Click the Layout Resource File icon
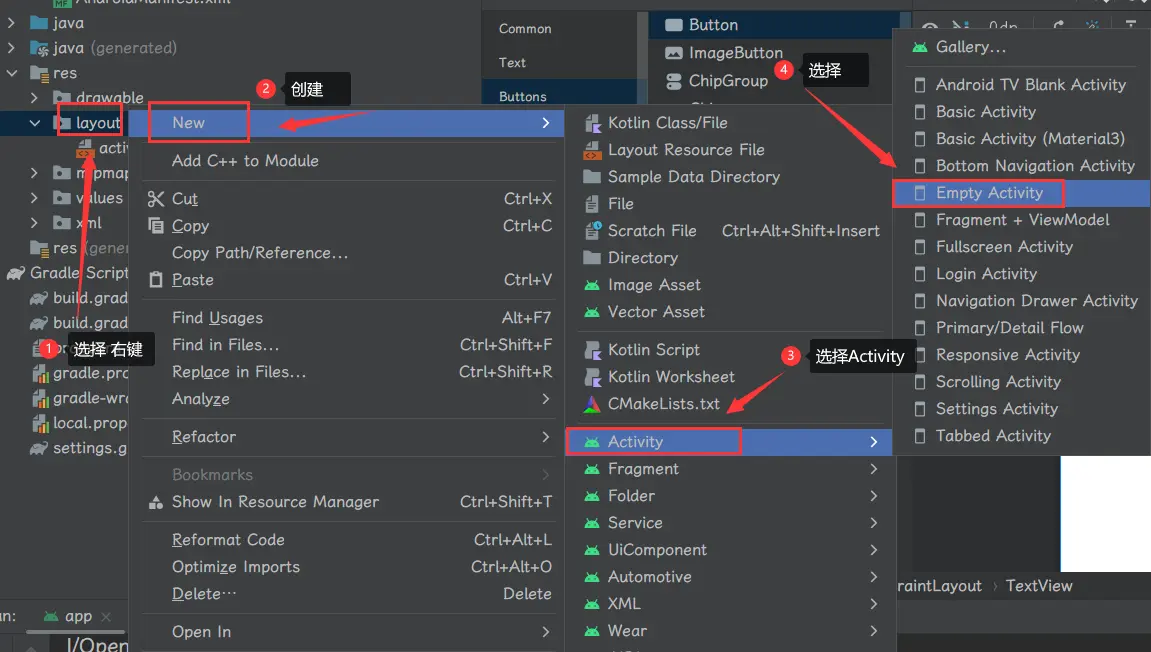Image resolution: width=1151 pixels, height=652 pixels. [591, 150]
